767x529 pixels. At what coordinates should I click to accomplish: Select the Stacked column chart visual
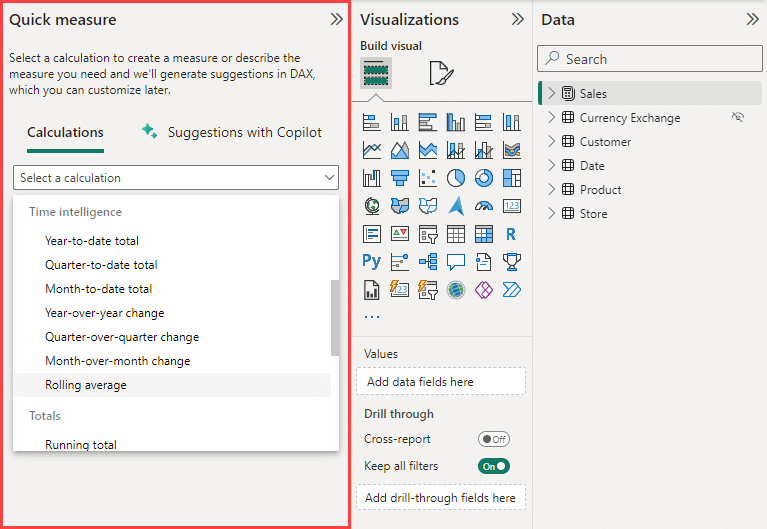tap(400, 122)
